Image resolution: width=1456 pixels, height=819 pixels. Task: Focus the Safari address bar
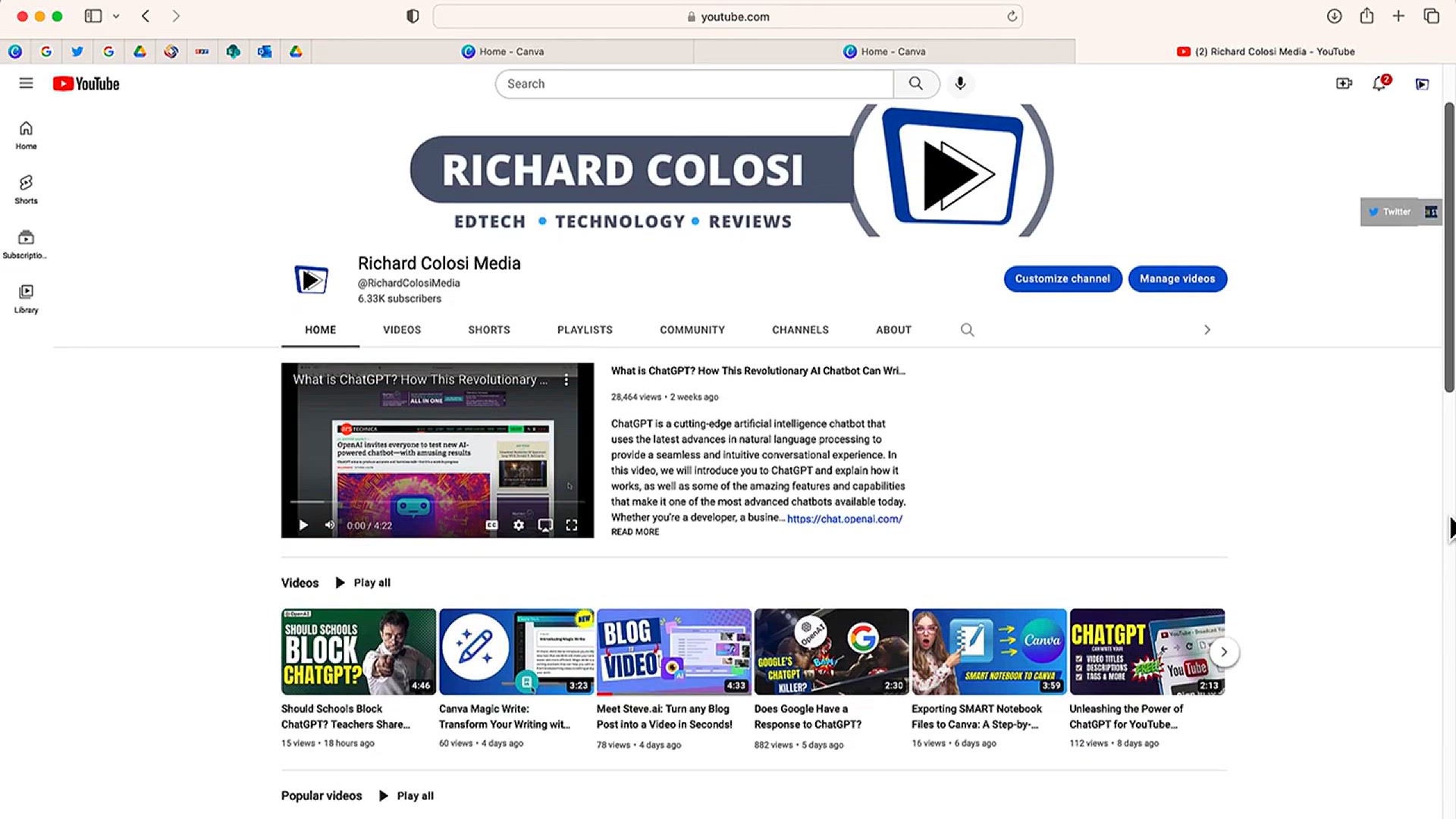pyautogui.click(x=727, y=16)
